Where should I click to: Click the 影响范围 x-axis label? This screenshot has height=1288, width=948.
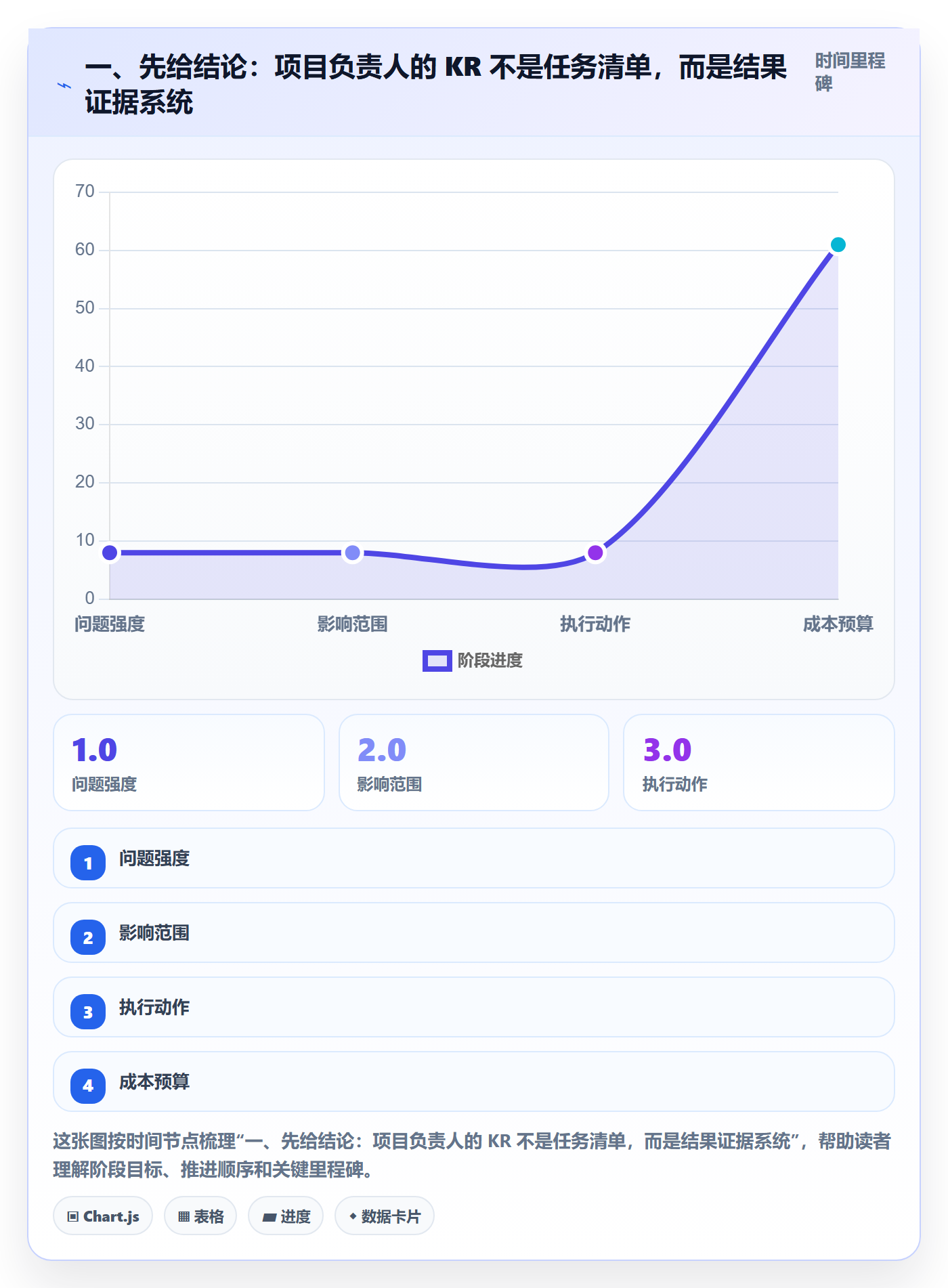coord(352,624)
